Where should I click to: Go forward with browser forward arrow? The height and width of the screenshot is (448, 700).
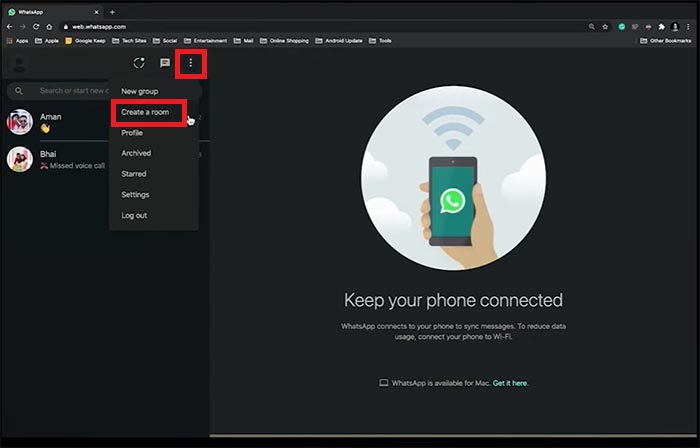[x=23, y=27]
